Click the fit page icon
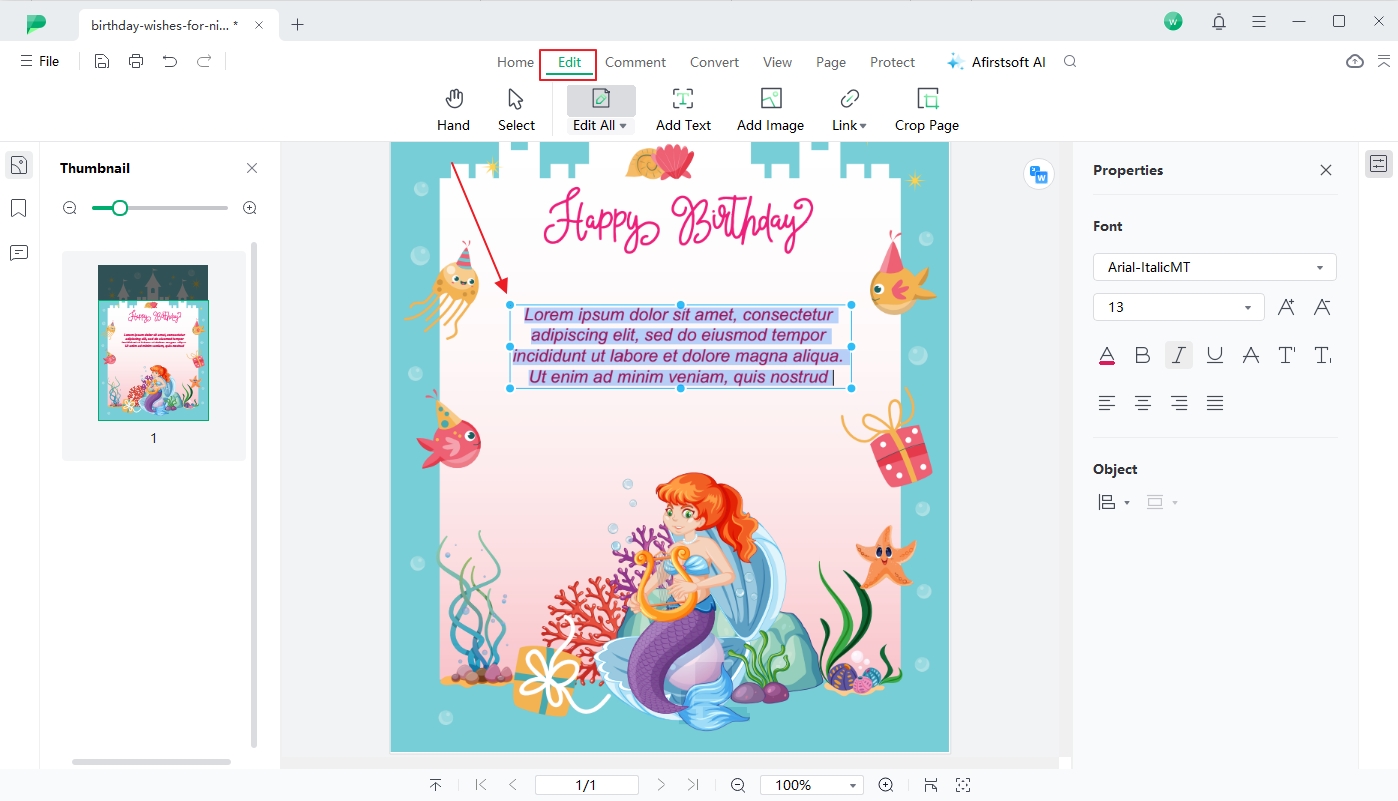This screenshot has height=801, width=1398. 930,785
